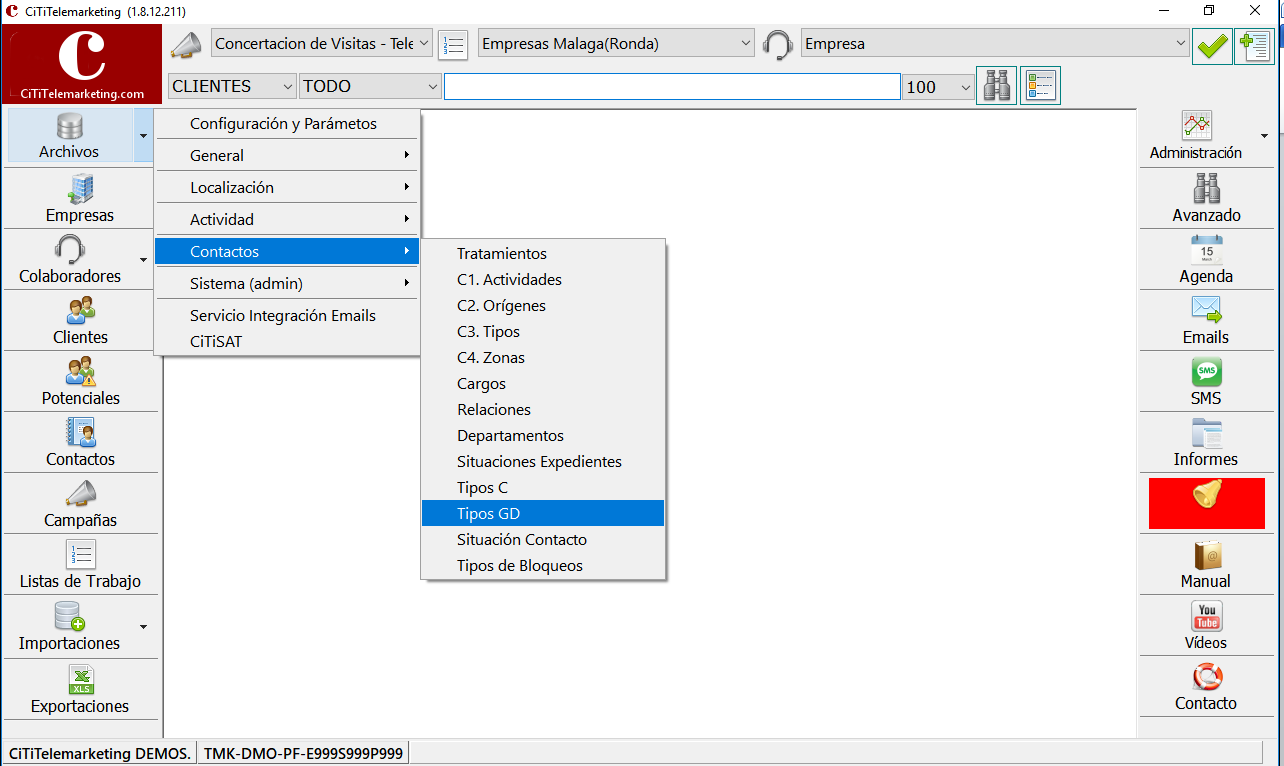This screenshot has width=1284, height=766.
Task: Click the red bell notification panel
Action: click(1206, 502)
